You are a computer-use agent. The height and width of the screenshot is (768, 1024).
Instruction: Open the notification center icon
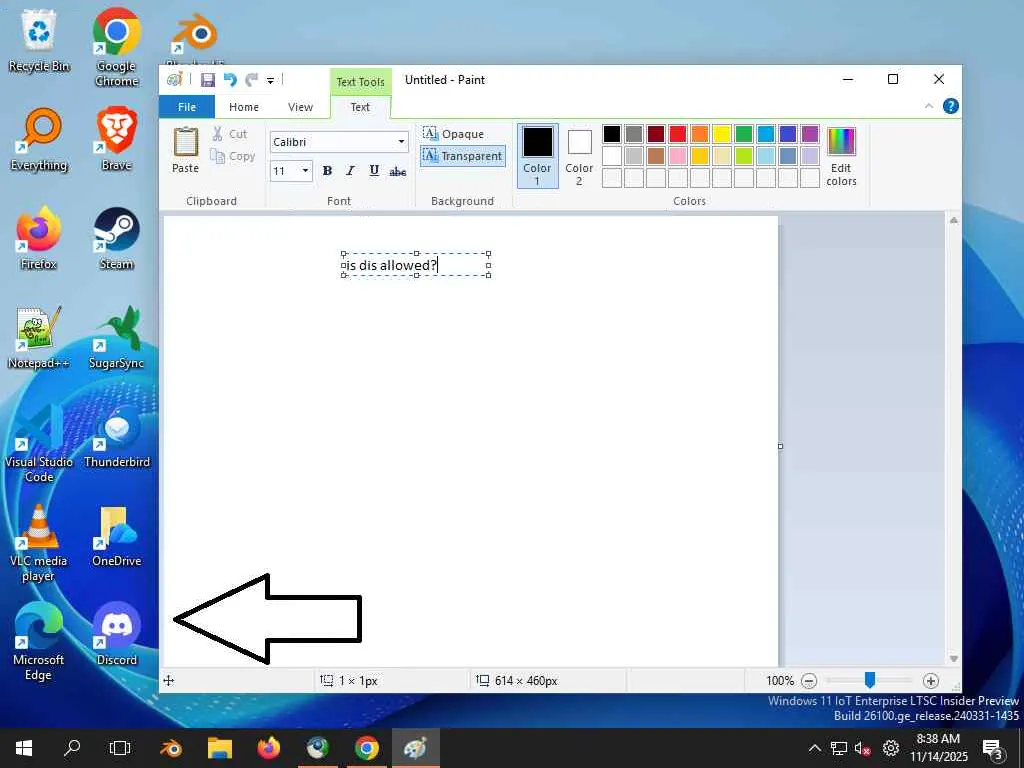click(x=993, y=749)
